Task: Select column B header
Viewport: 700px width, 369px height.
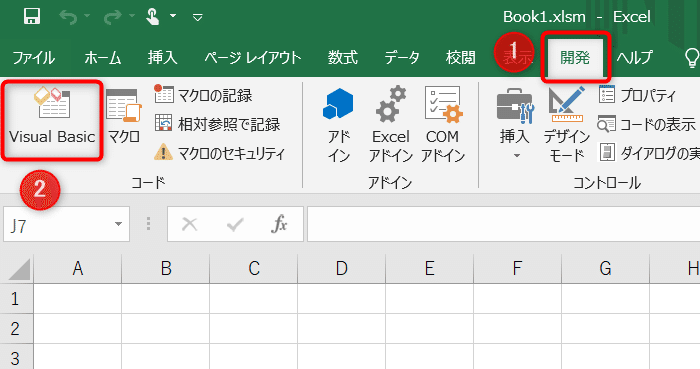Action: pyautogui.click(x=166, y=269)
